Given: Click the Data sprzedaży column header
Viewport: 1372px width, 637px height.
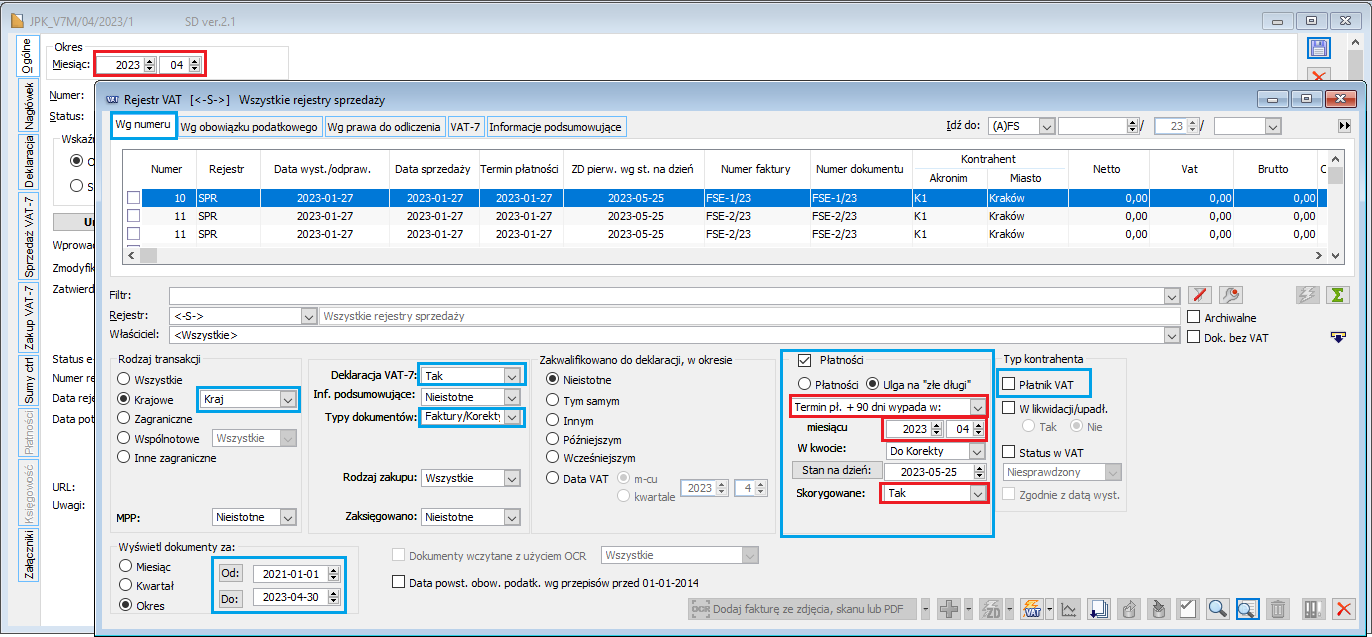Looking at the screenshot, I should coord(433,169).
